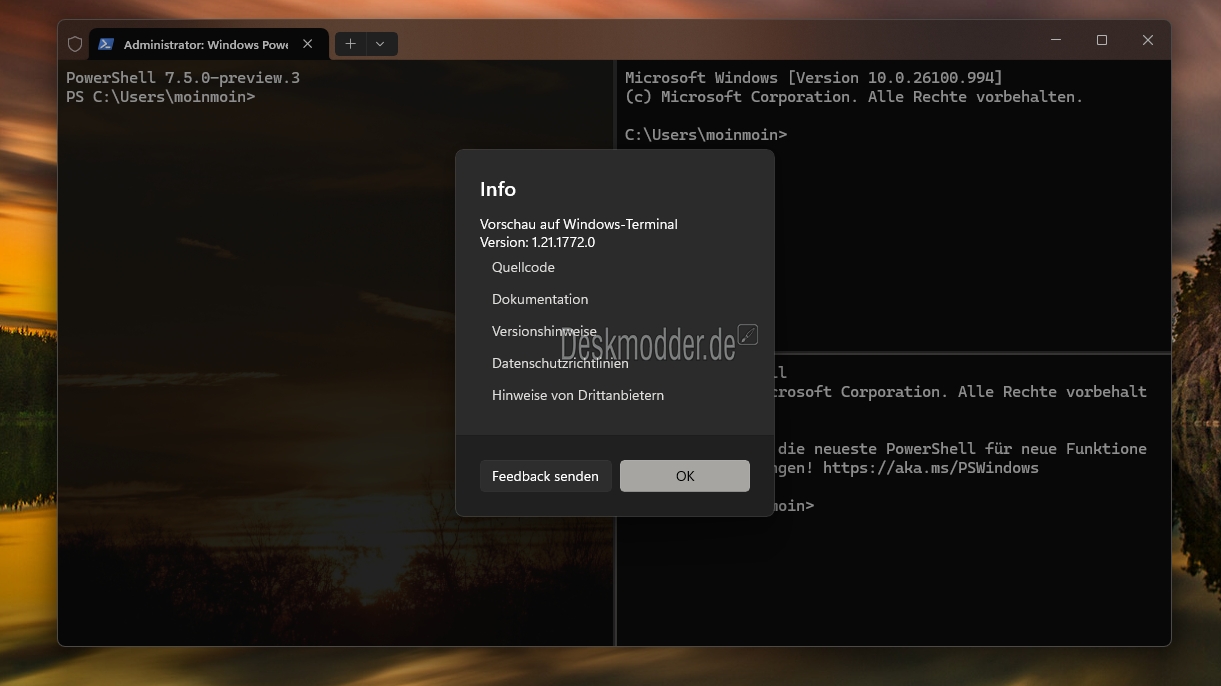Click Microsoft Windows version line in right pane

(813, 77)
